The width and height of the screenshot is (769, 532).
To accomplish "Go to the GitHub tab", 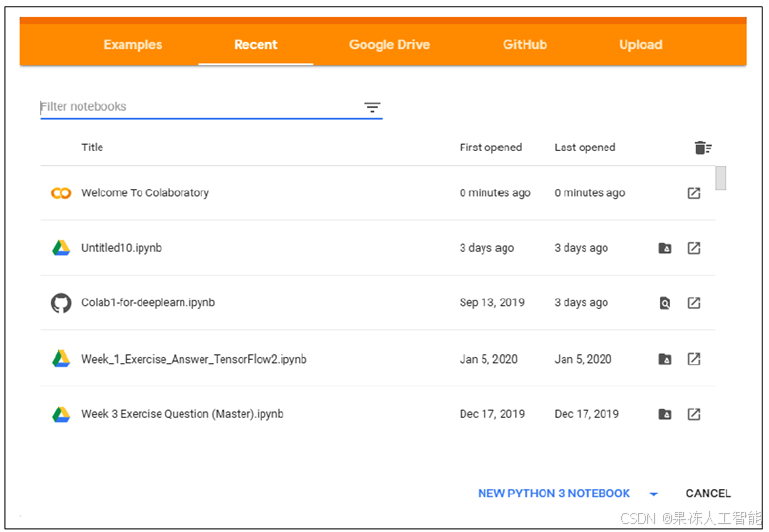I will tap(525, 45).
